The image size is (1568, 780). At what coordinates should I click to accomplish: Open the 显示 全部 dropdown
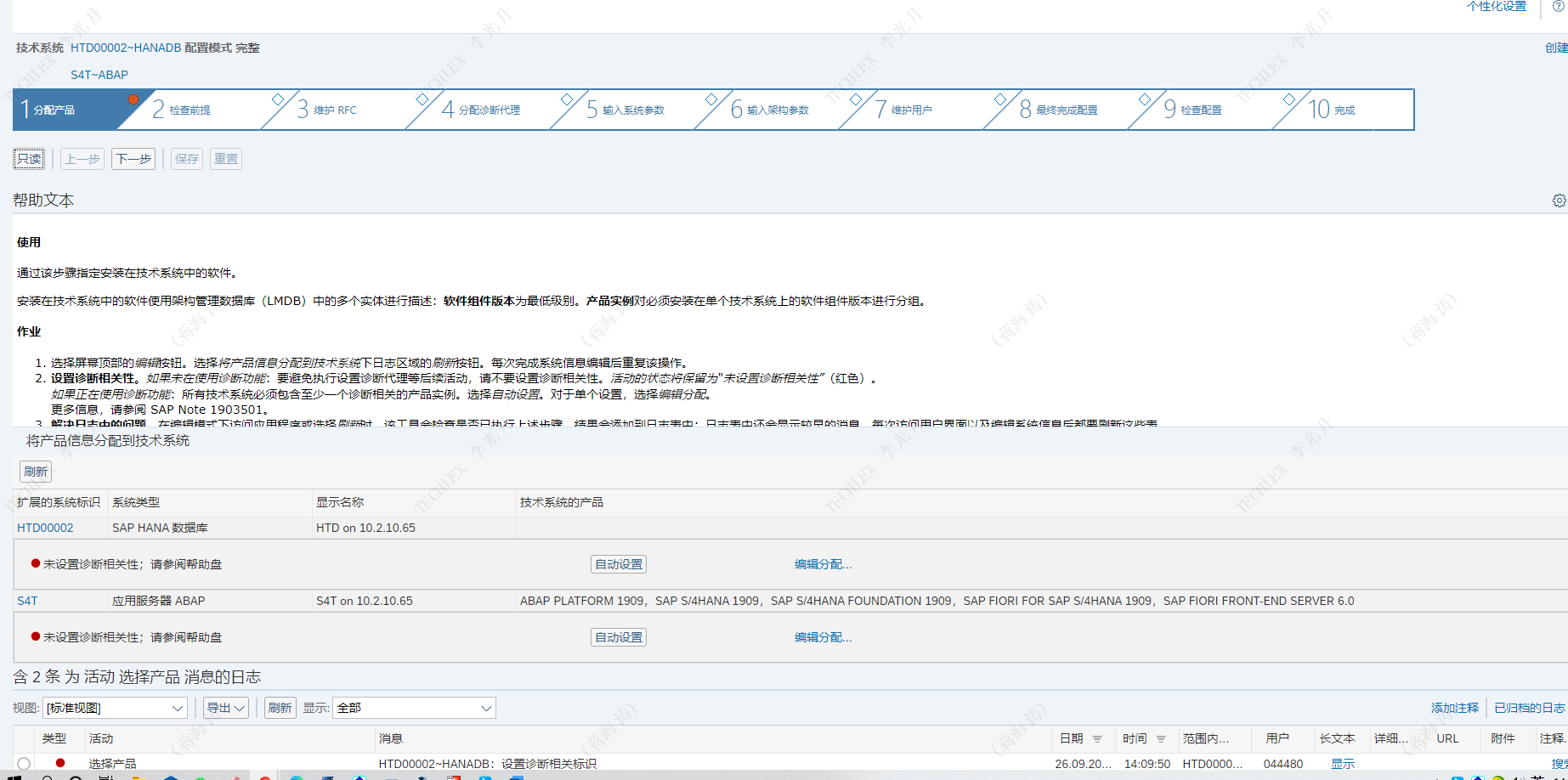tap(414, 708)
